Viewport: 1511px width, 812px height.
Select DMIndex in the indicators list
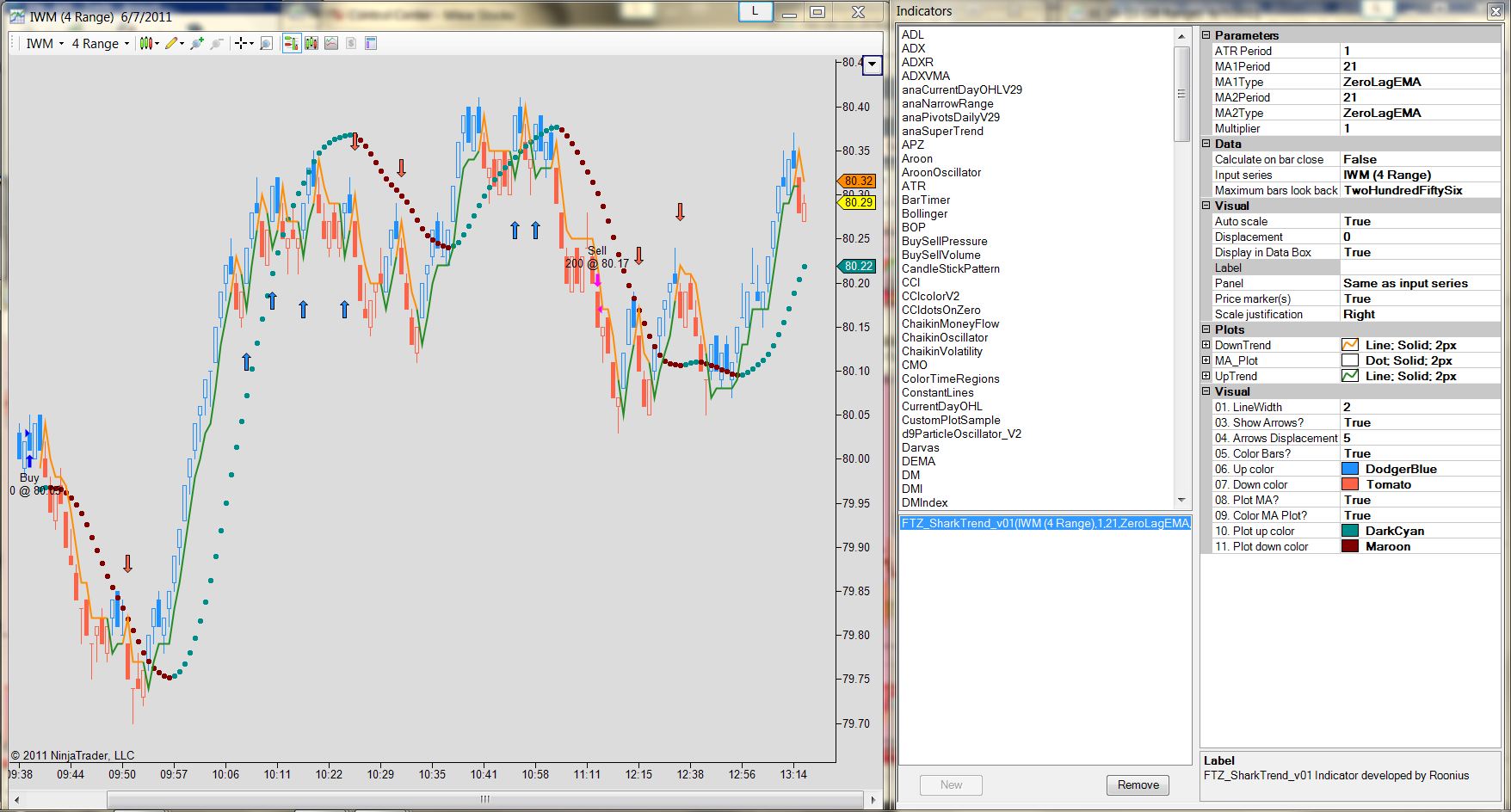coord(925,503)
